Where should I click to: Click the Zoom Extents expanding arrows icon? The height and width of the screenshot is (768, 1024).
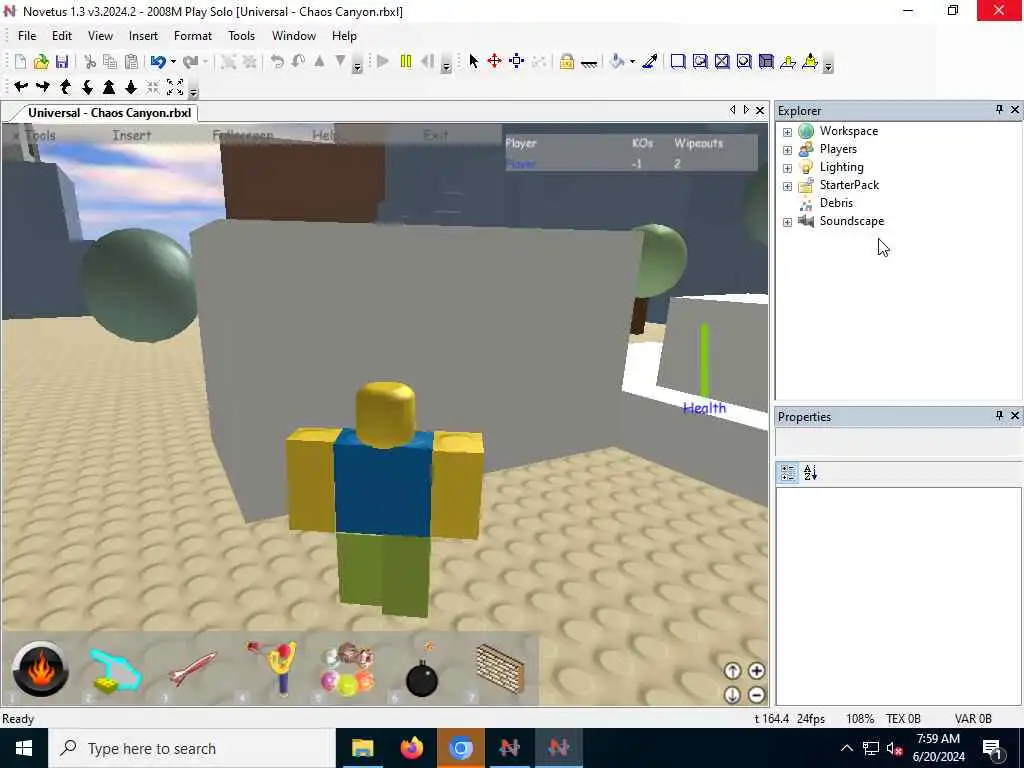(175, 87)
